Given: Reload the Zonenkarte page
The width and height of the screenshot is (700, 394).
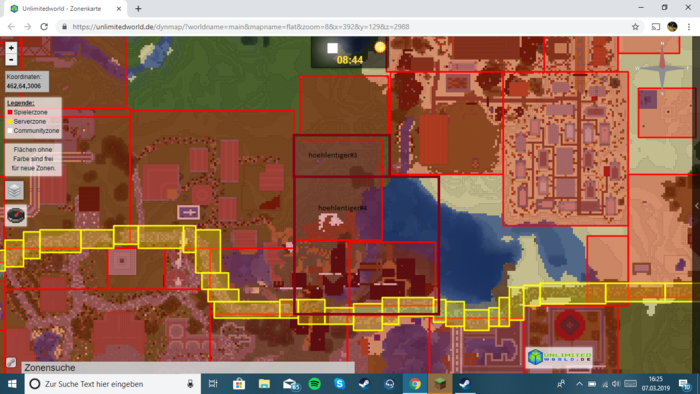Looking at the screenshot, I should pos(44,27).
